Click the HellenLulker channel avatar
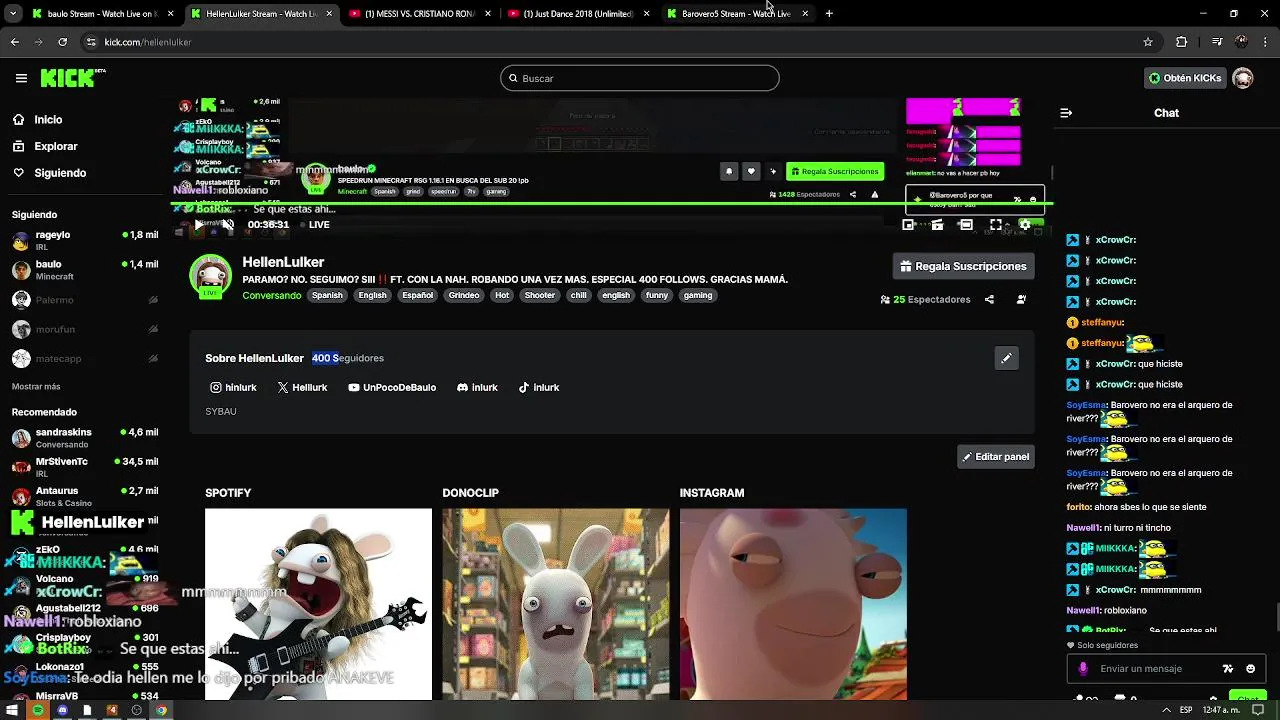The width and height of the screenshot is (1280, 720). [x=210, y=276]
